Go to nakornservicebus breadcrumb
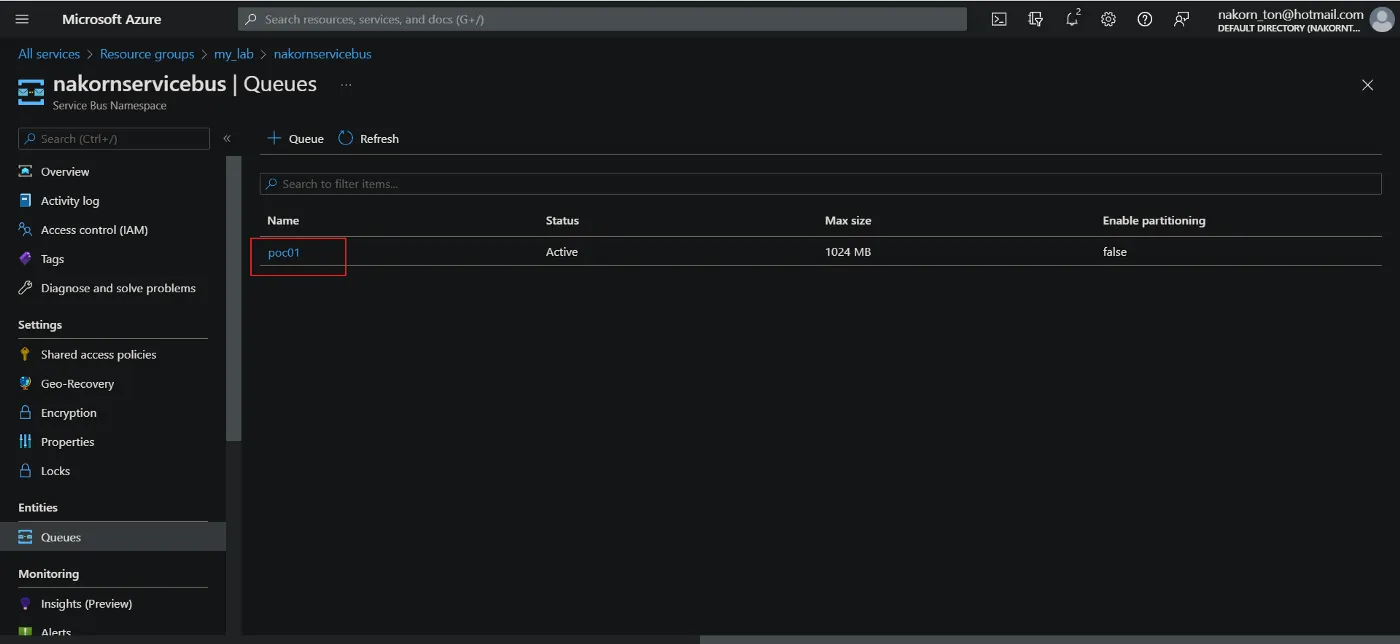1400x644 pixels. pos(322,54)
